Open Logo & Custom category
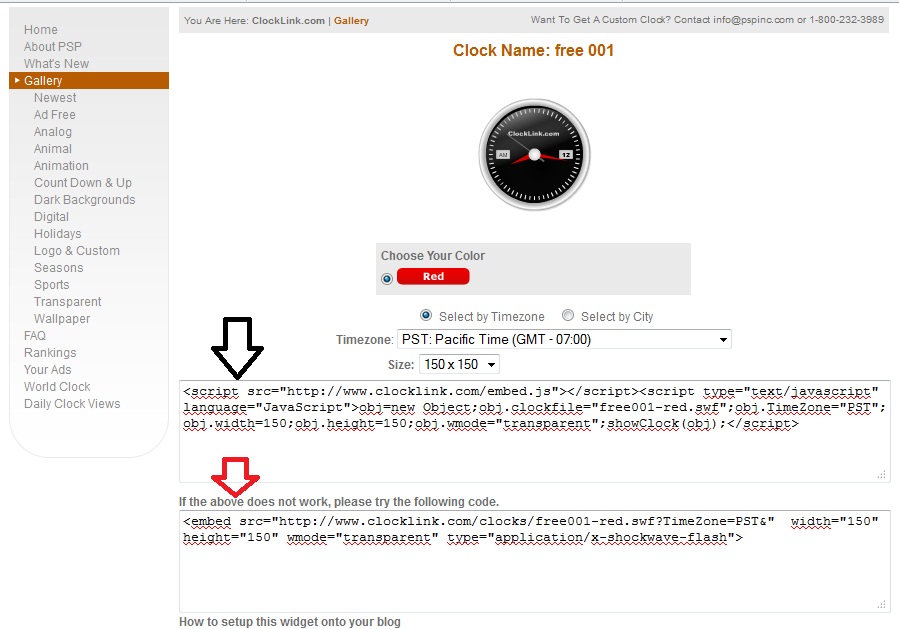Viewport: 899px width, 629px height. coord(77,251)
